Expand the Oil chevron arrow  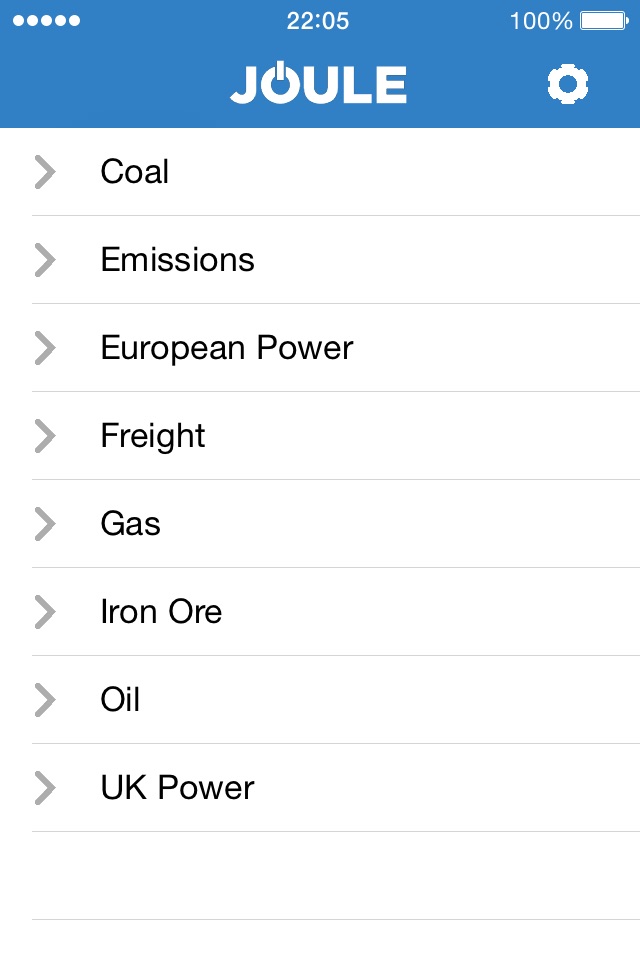pyautogui.click(x=45, y=700)
